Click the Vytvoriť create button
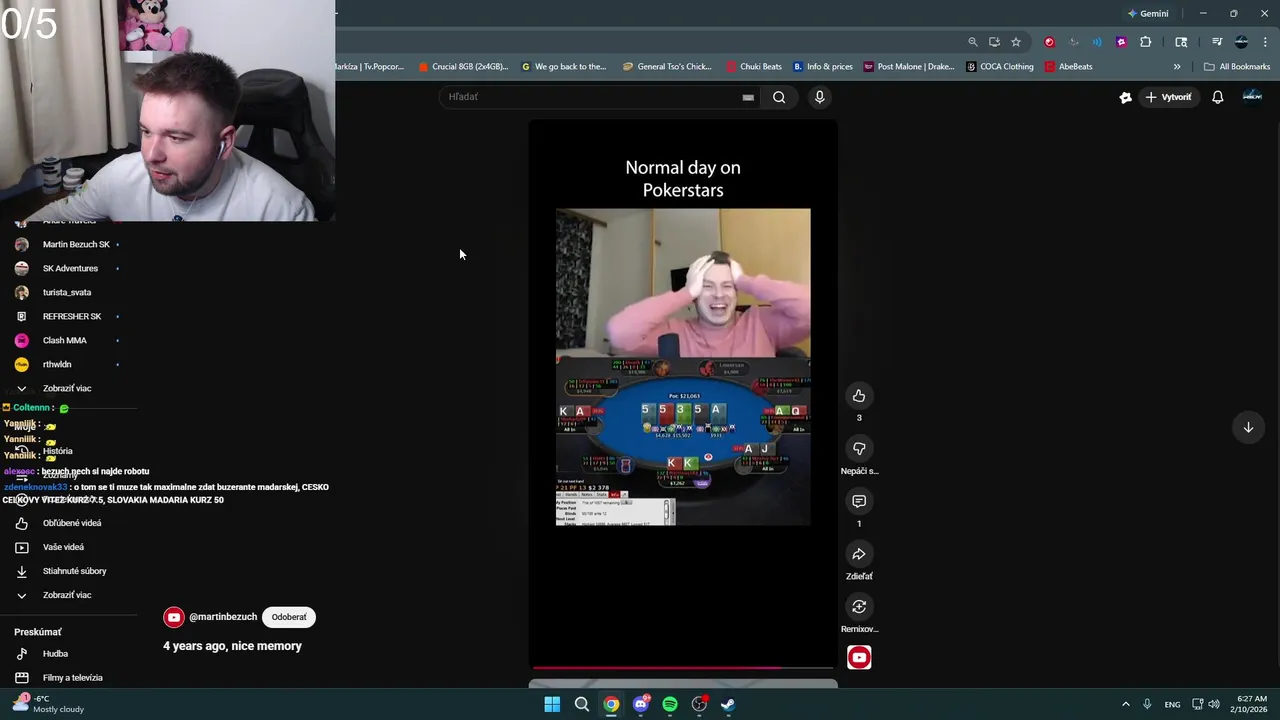 pos(1168,97)
